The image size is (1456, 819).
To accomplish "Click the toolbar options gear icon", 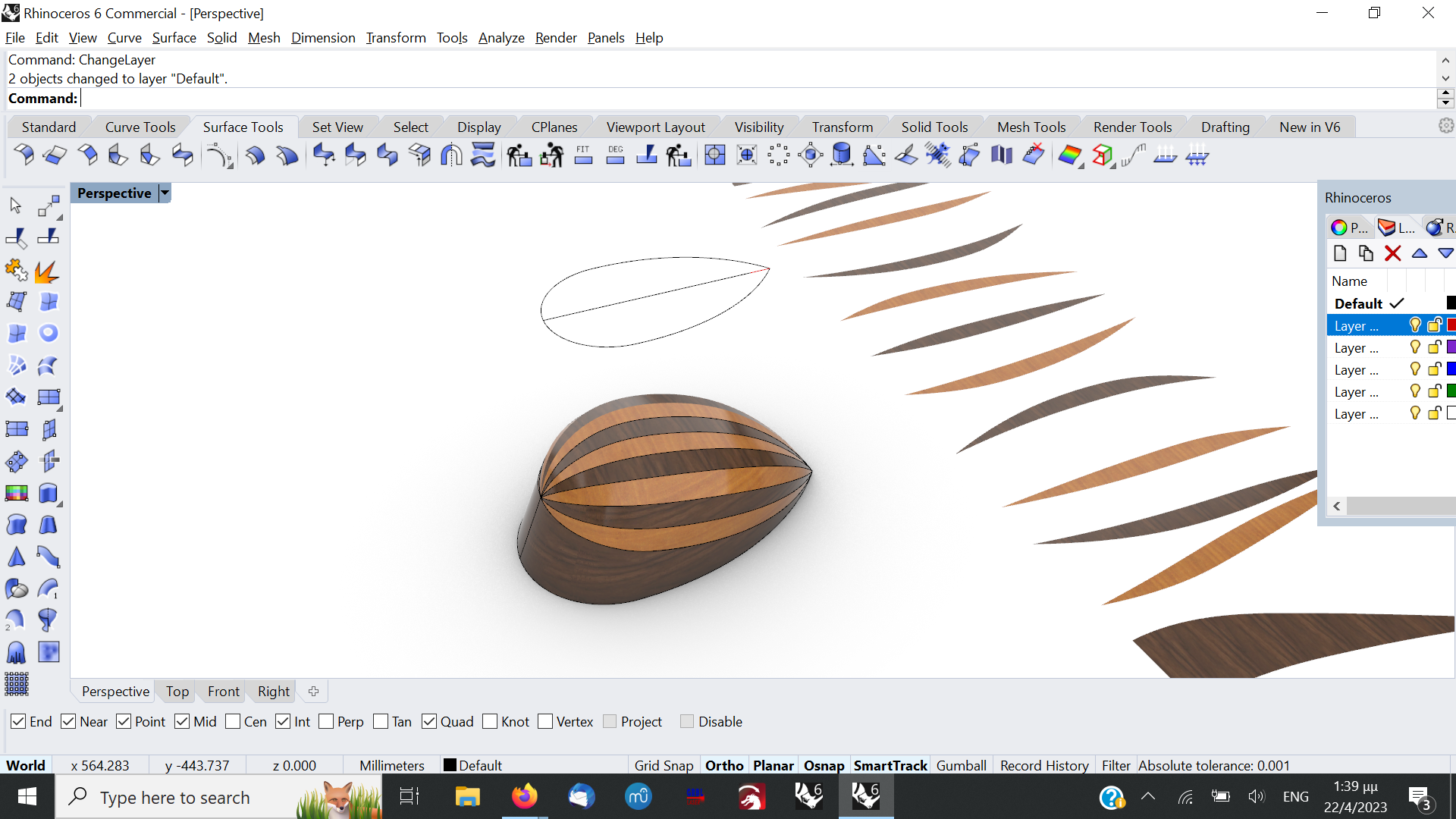I will [x=1445, y=126].
